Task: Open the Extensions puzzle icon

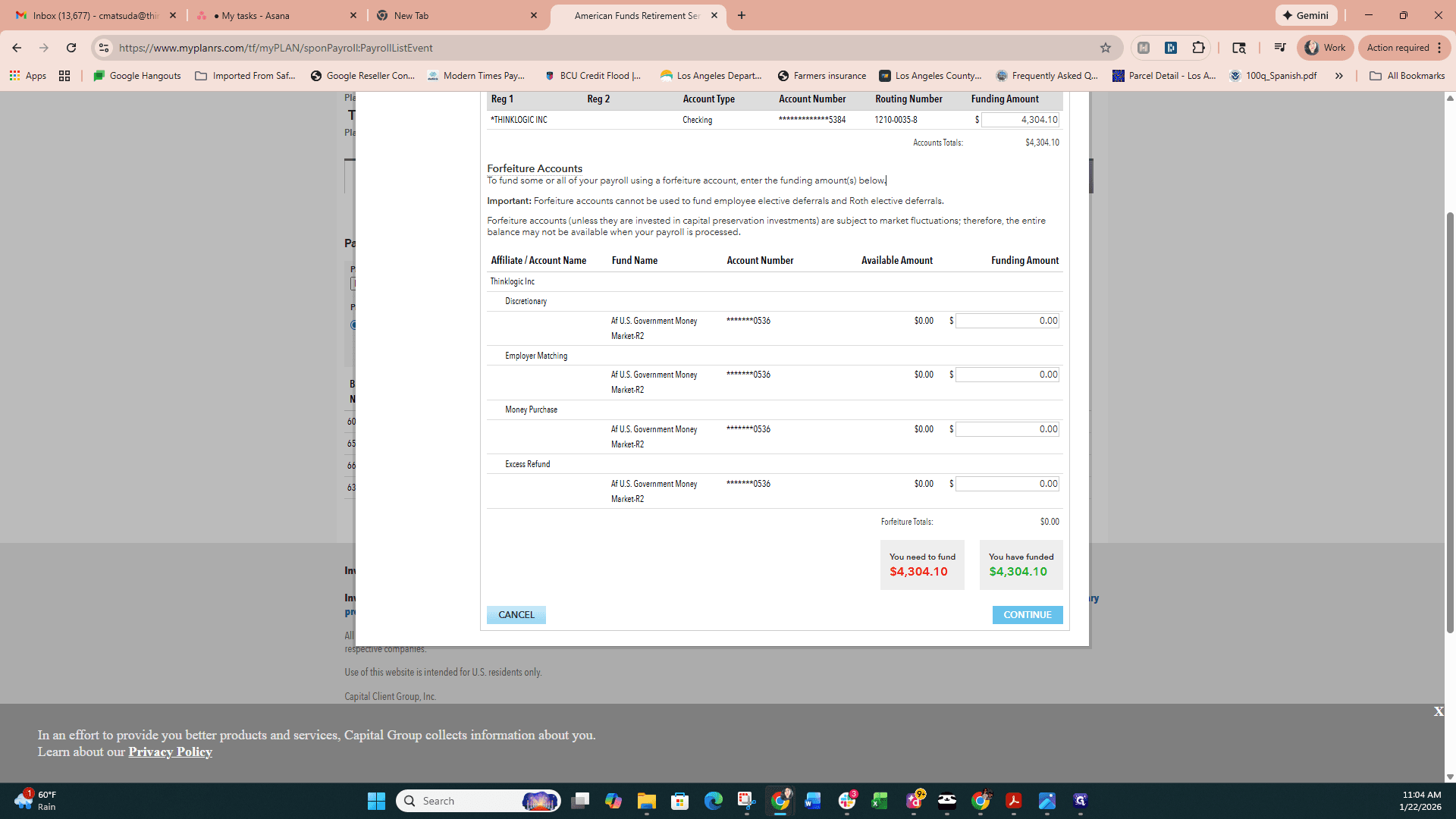Action: 1198,48
